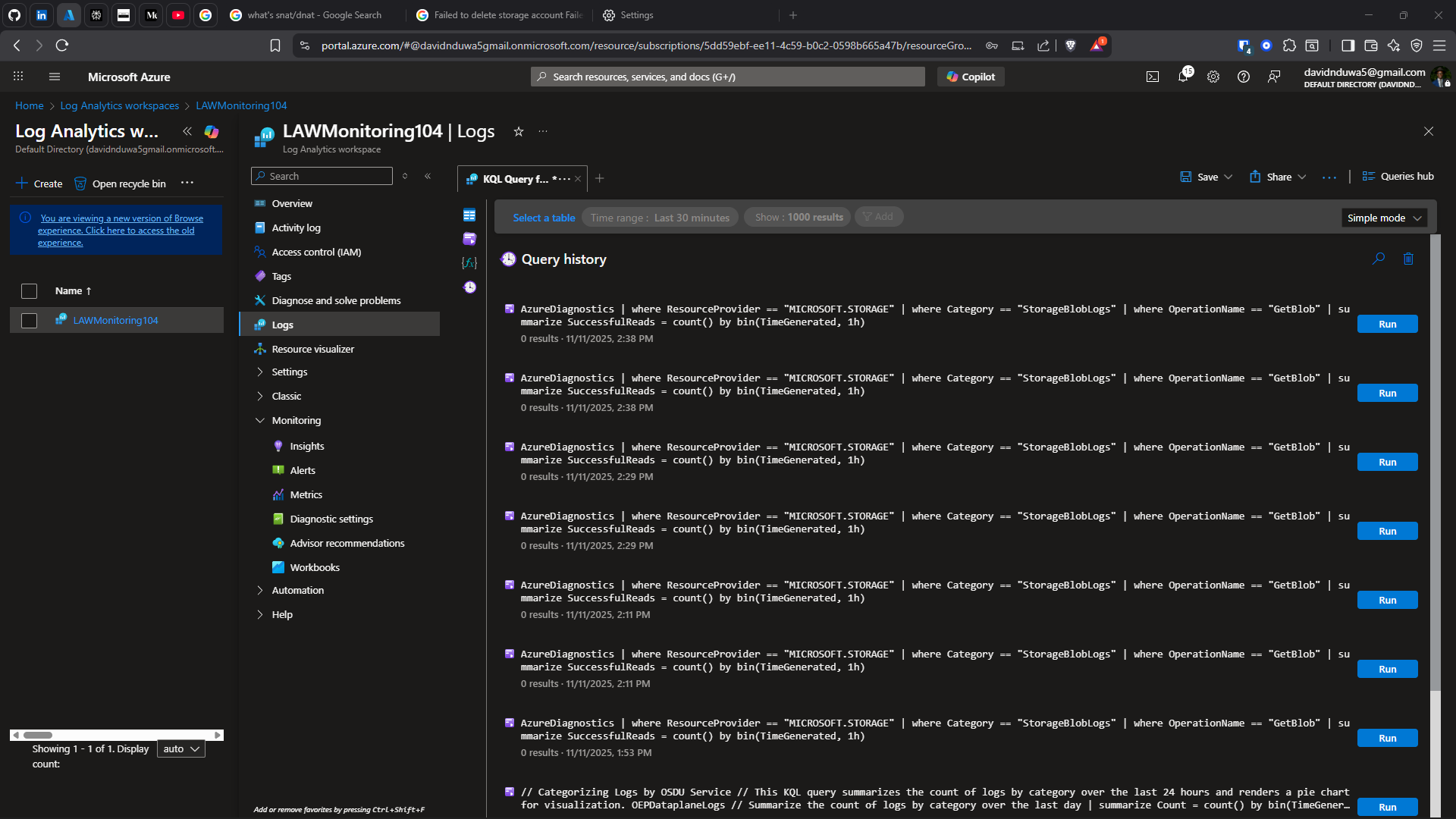Open more actions ellipsis next to Share
Screen dimensions: 1456x819
click(1329, 177)
